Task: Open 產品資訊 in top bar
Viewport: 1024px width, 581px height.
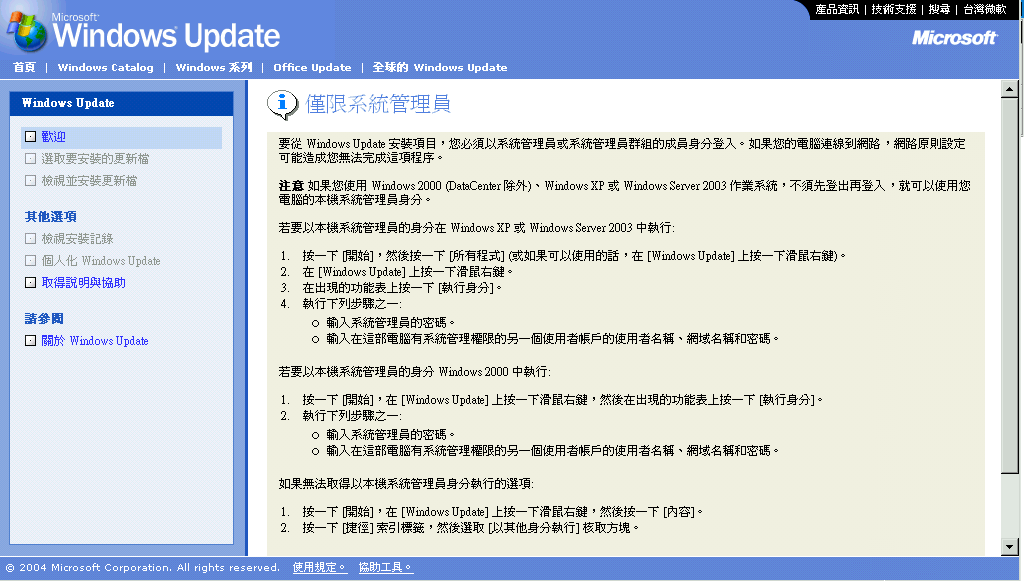Action: pyautogui.click(x=837, y=9)
